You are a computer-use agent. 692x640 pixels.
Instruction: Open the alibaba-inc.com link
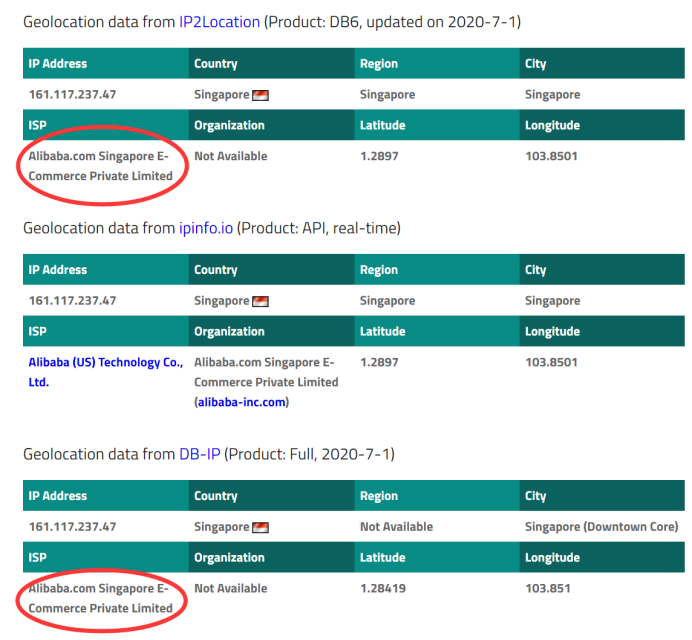click(242, 402)
